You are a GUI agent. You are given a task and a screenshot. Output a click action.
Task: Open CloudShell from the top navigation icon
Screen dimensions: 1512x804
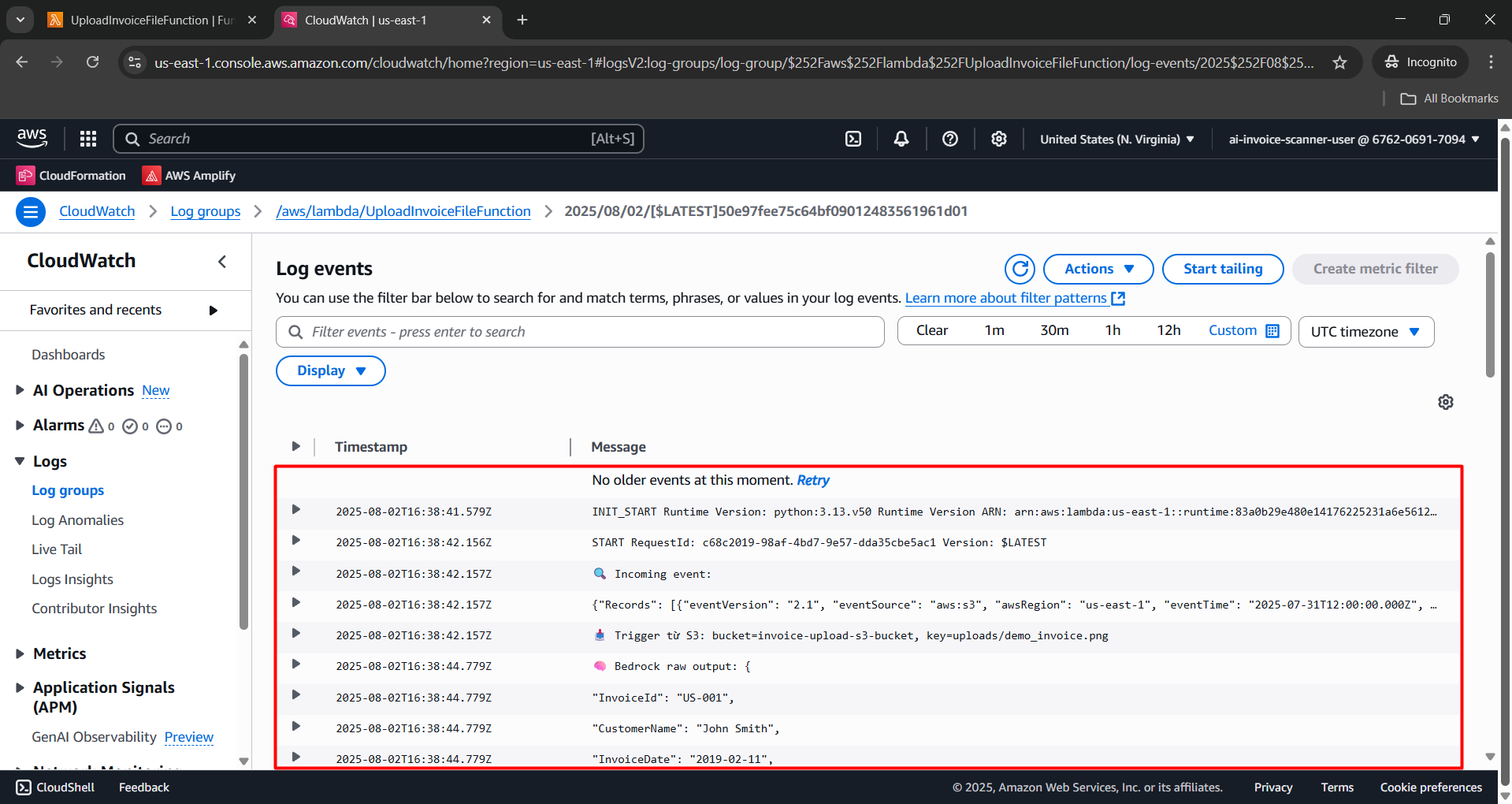[853, 138]
